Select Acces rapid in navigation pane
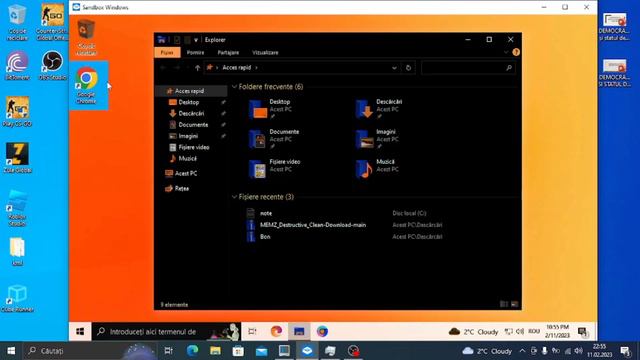 pyautogui.click(x=191, y=91)
